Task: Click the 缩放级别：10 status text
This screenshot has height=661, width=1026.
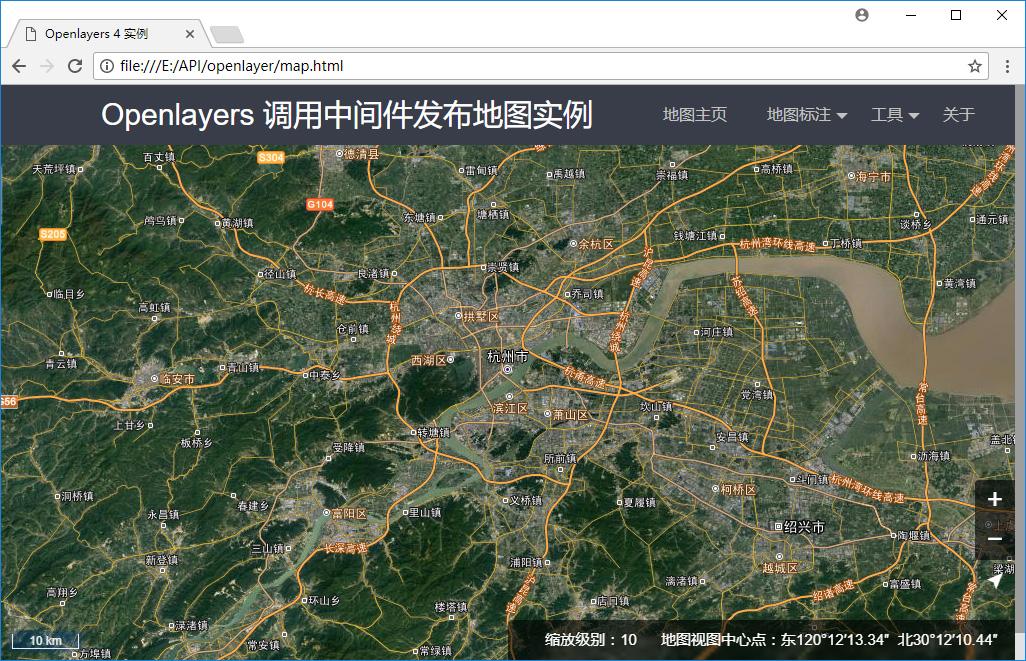Action: click(x=591, y=639)
